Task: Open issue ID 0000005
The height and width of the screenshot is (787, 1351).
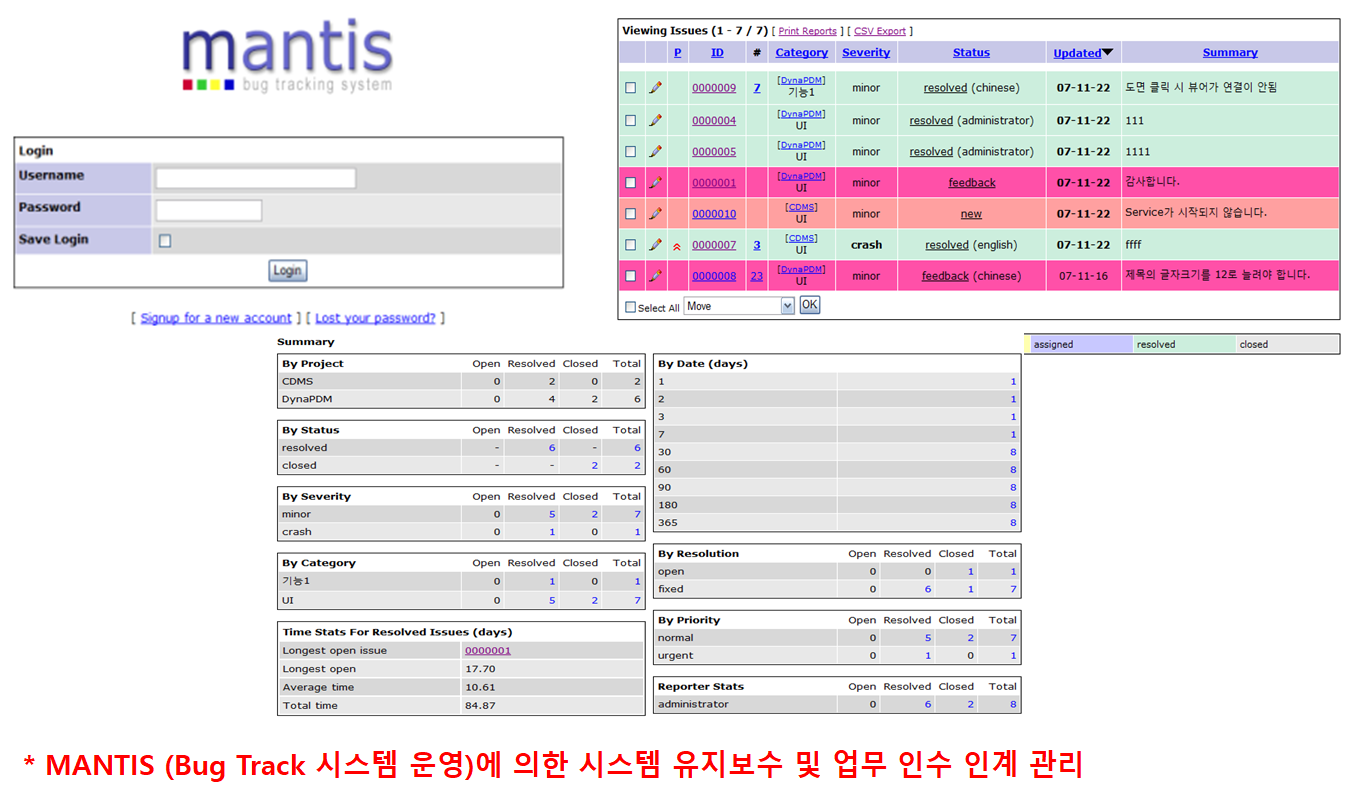Action: 714,151
